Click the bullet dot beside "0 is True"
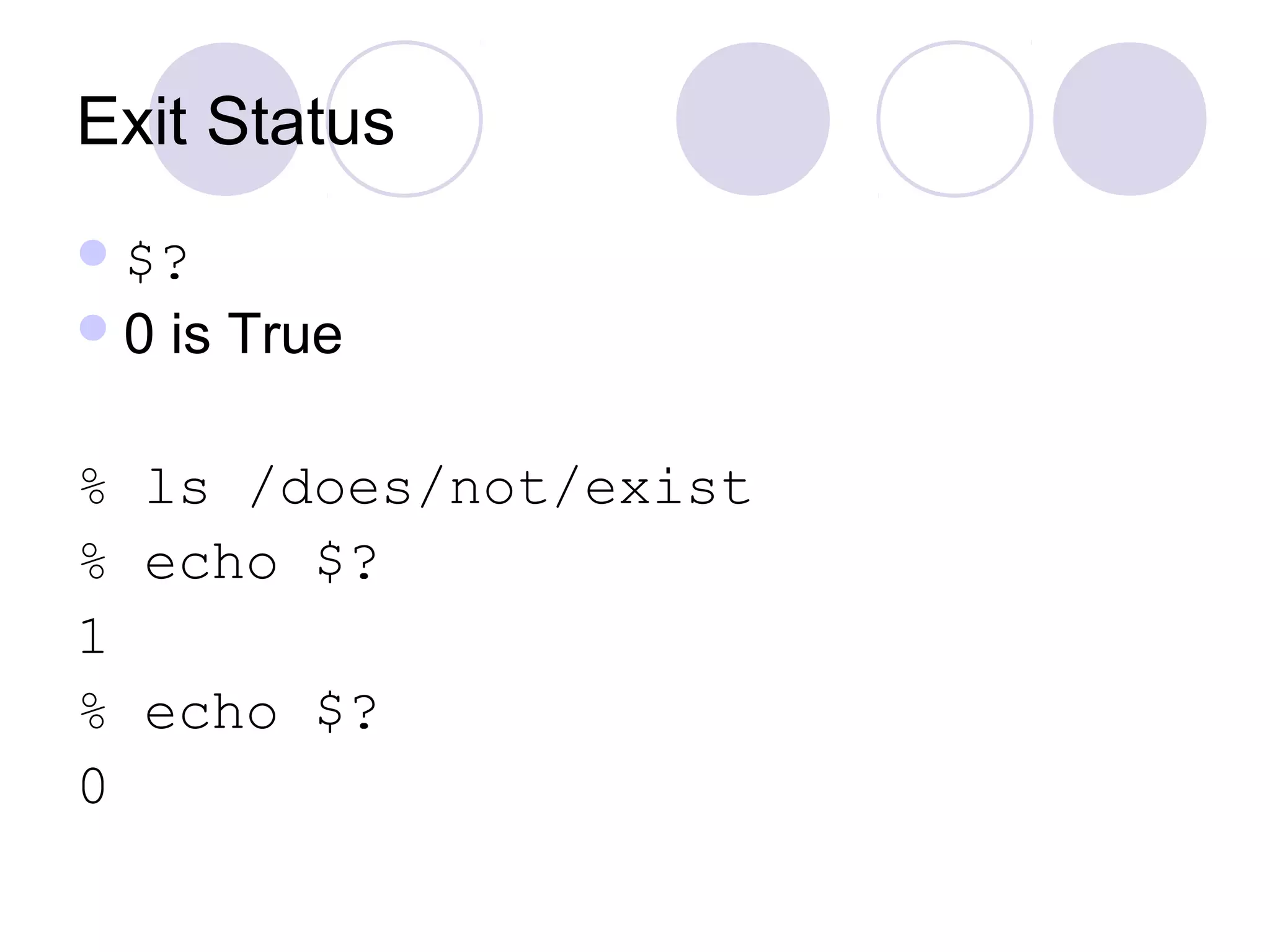 click(93, 328)
